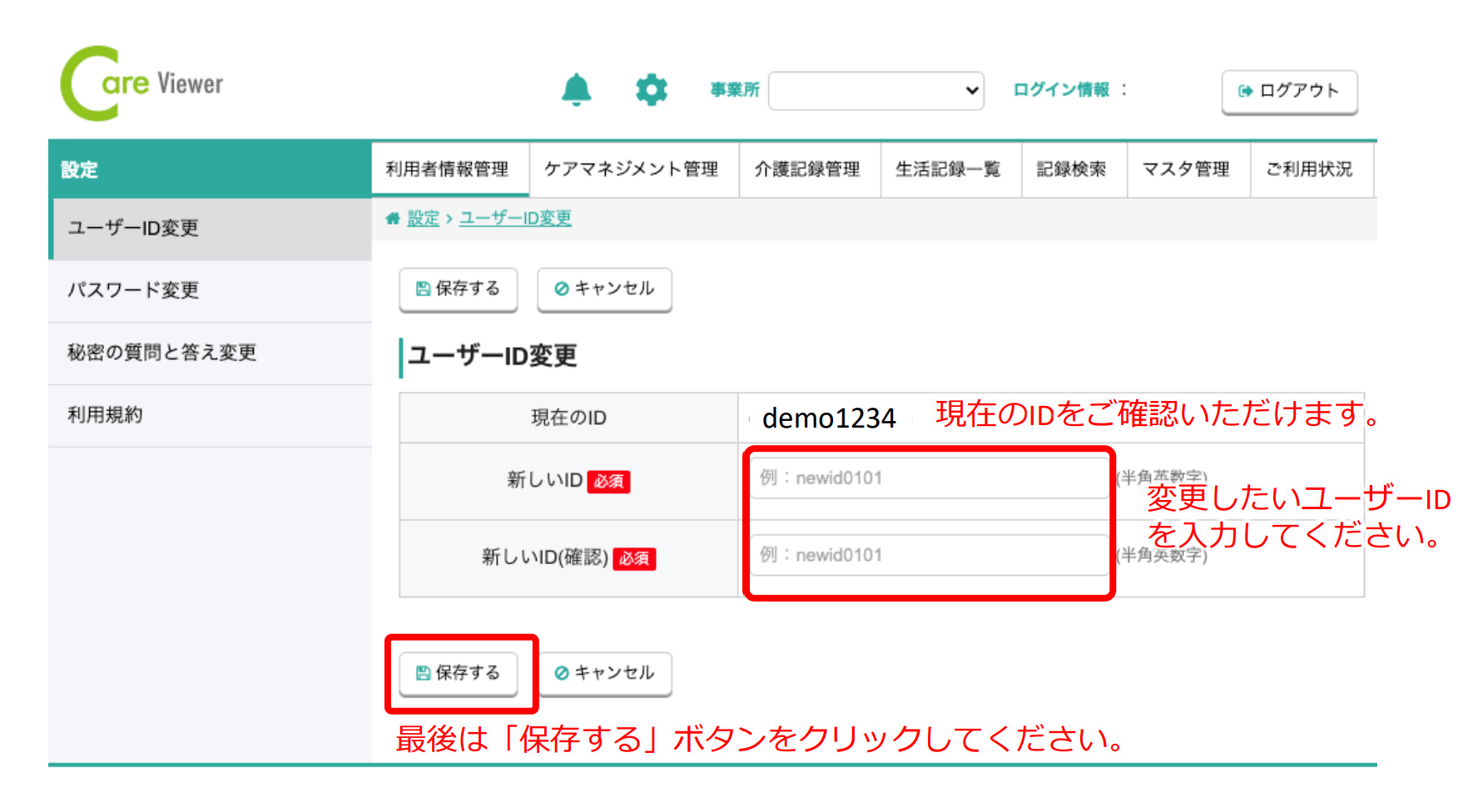The width and height of the screenshot is (1483, 812).
Task: Open the 利用者情報管理 tab
Action: [x=447, y=170]
